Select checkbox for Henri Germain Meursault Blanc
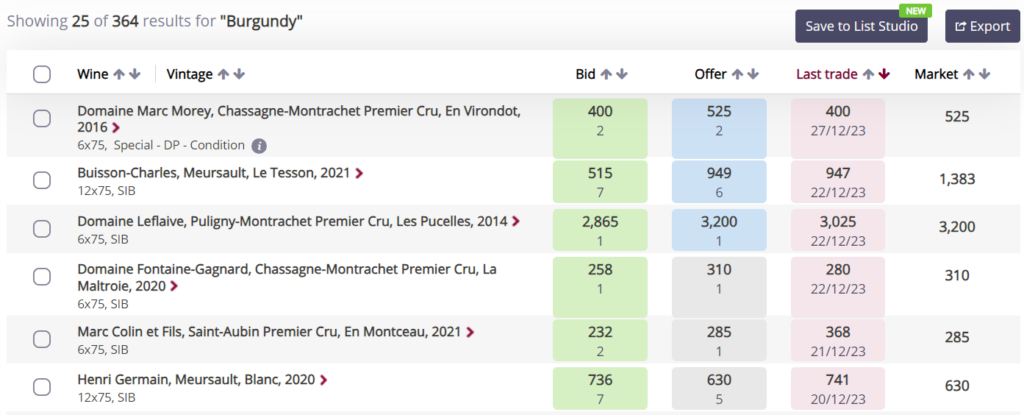Viewport: 1024px width, 415px height. pos(42,387)
